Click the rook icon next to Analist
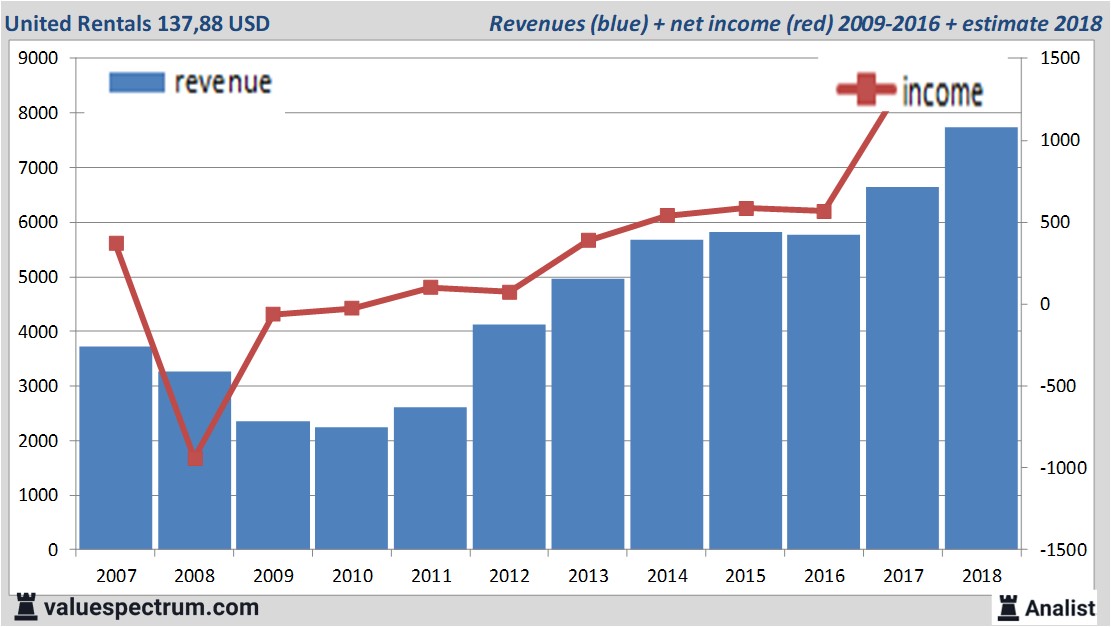This screenshot has height=627, width=1111. (1007, 606)
